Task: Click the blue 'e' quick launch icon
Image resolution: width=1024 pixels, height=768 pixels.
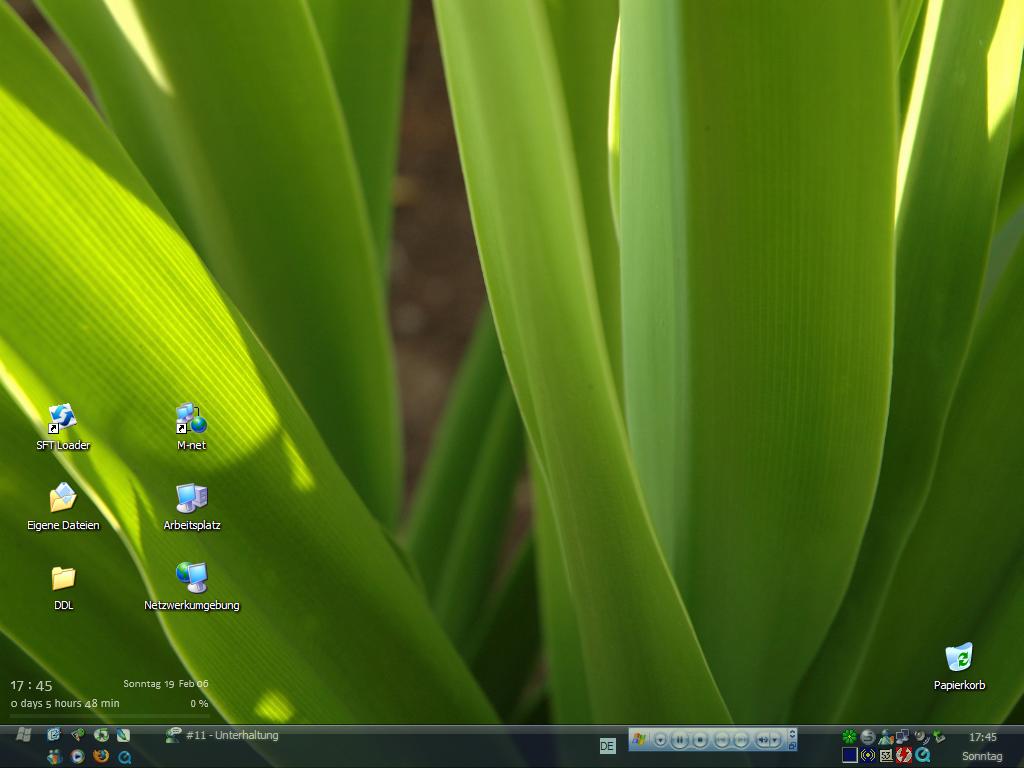Action: [x=54, y=735]
